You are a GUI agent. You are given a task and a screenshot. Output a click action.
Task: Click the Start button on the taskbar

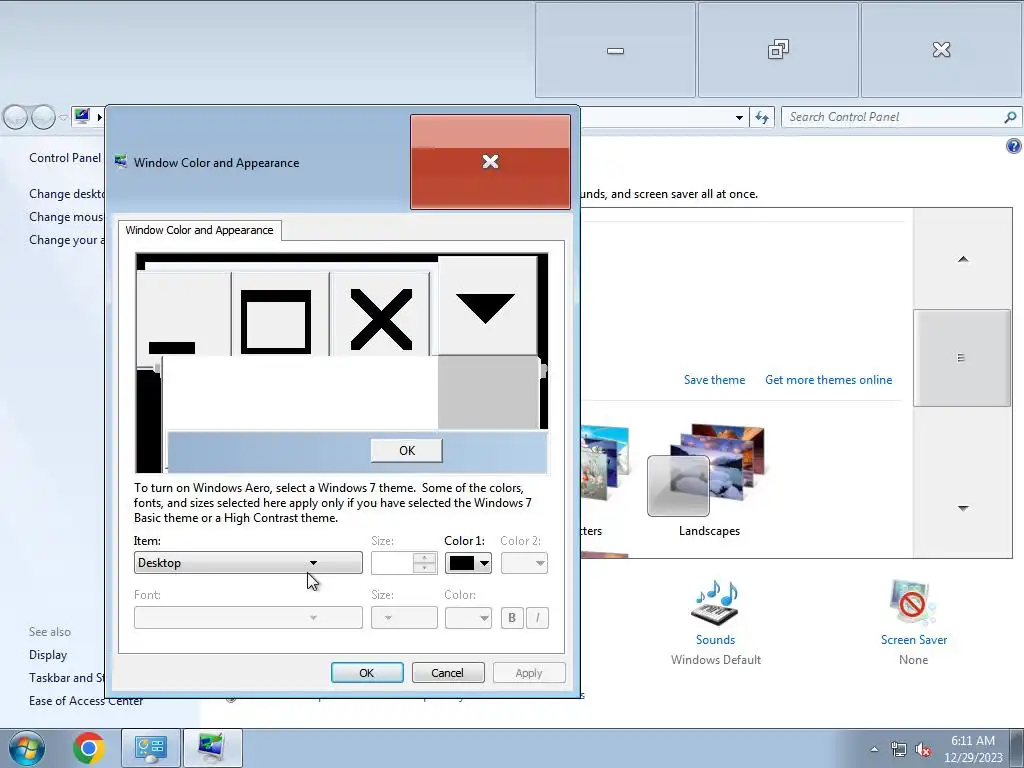pyautogui.click(x=27, y=748)
